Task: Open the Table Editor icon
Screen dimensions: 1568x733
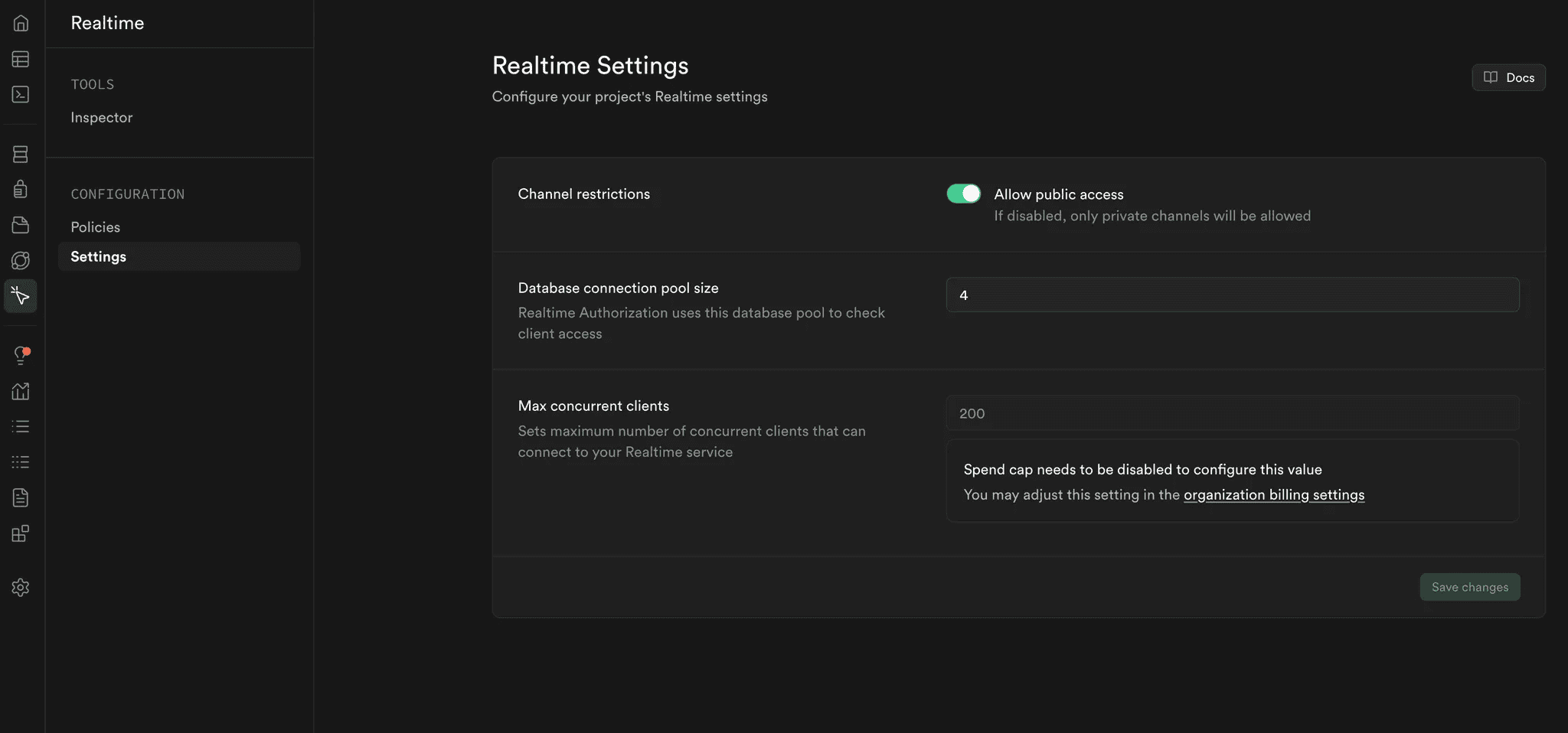Action: coord(21,59)
